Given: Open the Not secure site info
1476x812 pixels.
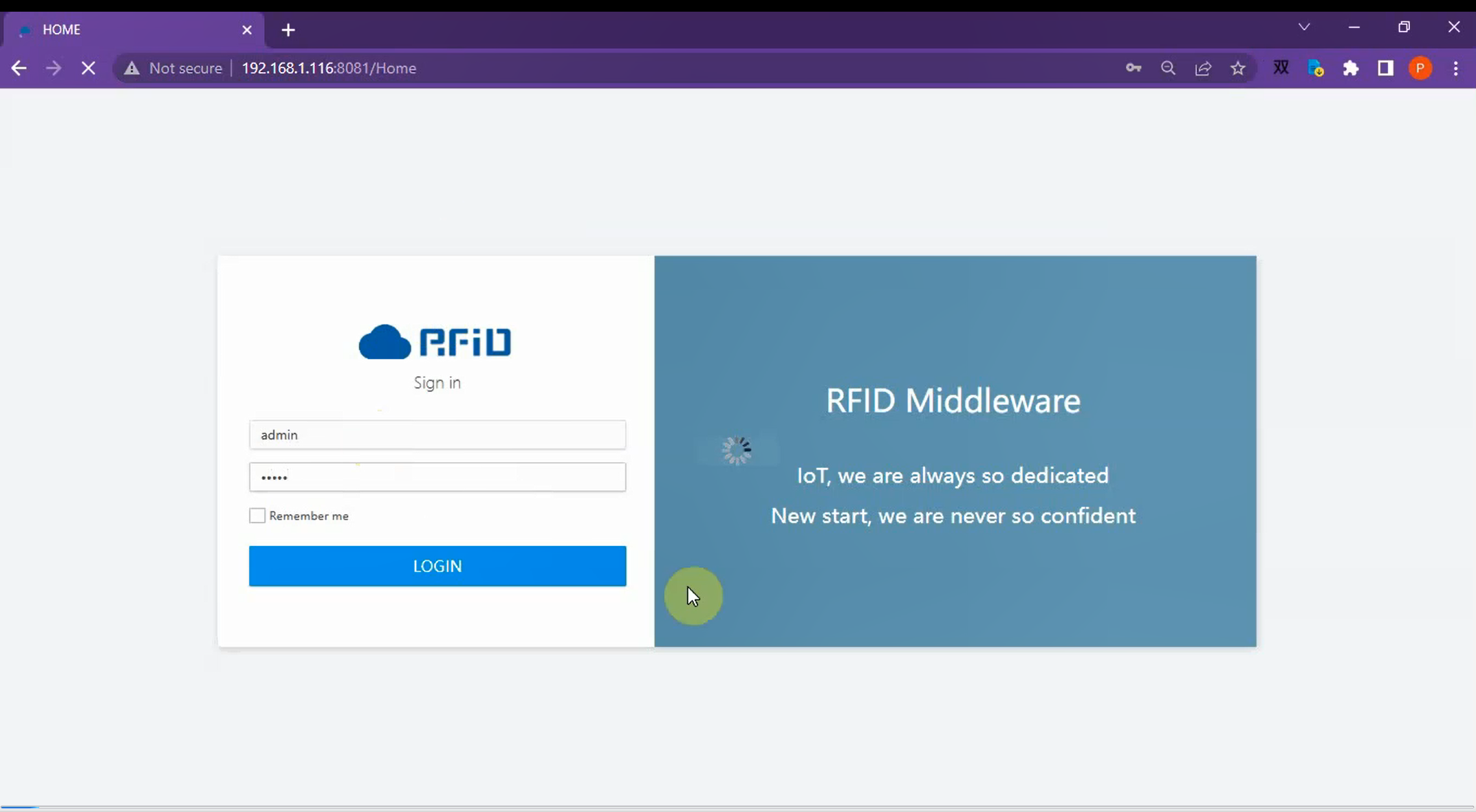Looking at the screenshot, I should click(x=173, y=68).
